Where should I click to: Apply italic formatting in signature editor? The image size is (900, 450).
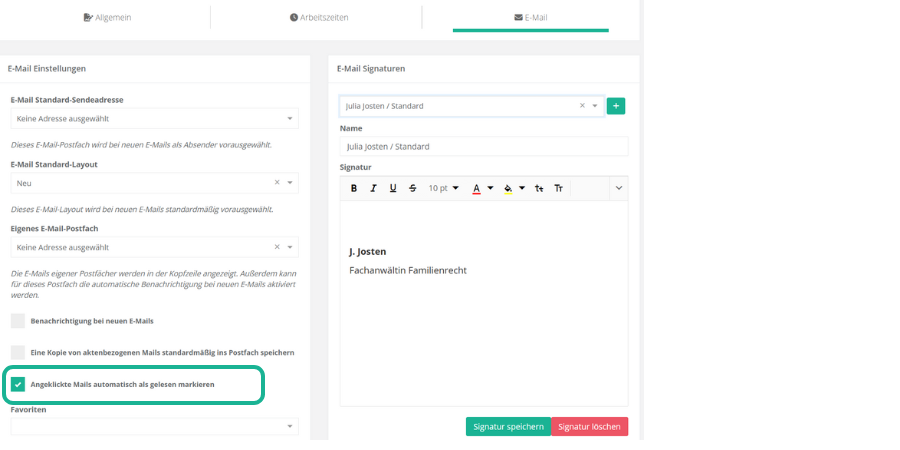tap(373, 188)
